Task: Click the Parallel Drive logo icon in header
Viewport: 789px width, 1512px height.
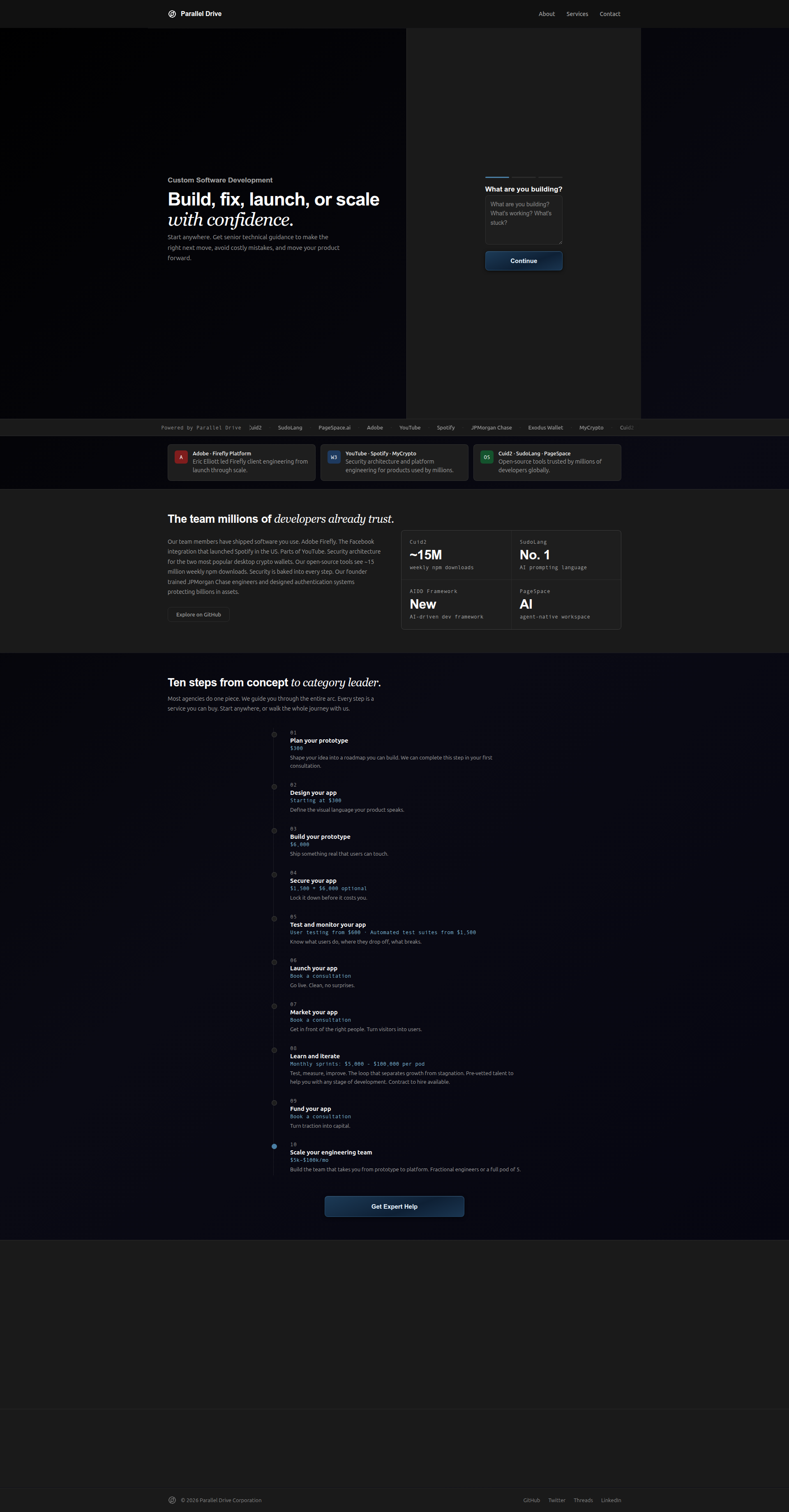Action: [x=172, y=14]
